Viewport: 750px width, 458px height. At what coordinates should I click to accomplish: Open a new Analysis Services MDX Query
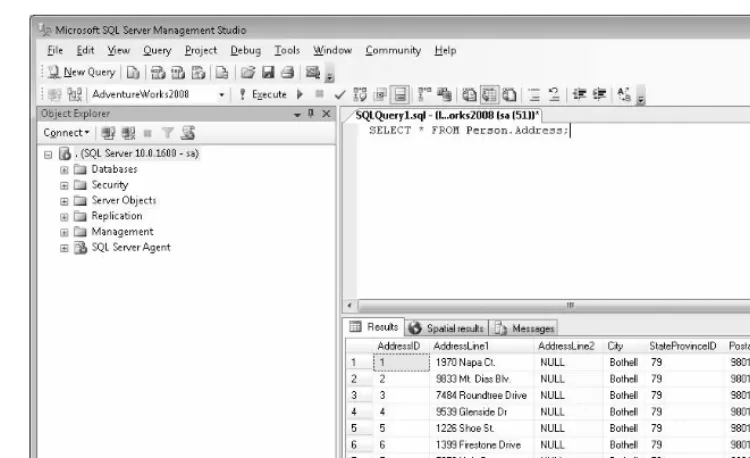[x=158, y=73]
